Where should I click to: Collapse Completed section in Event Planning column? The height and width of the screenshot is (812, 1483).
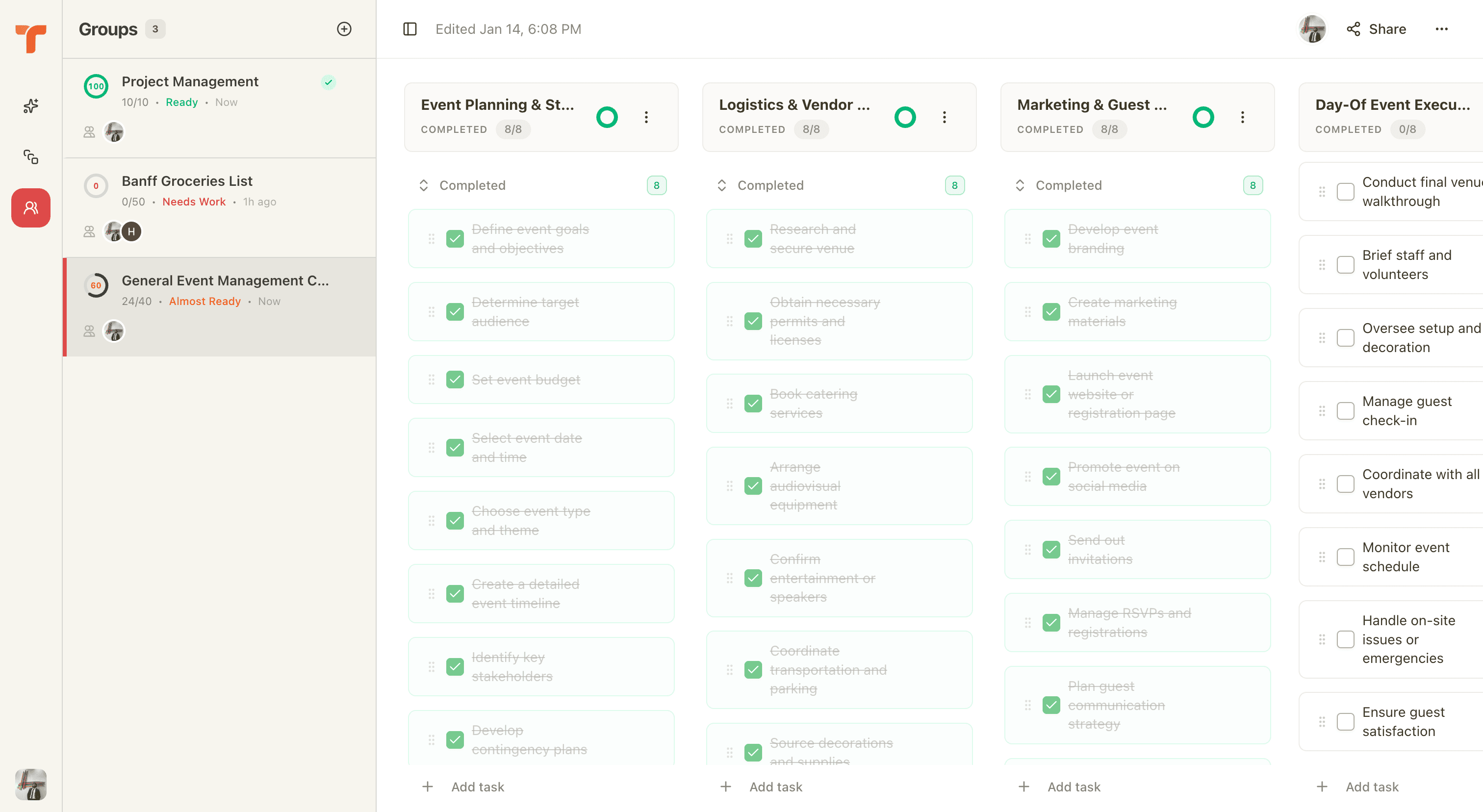[x=424, y=185]
